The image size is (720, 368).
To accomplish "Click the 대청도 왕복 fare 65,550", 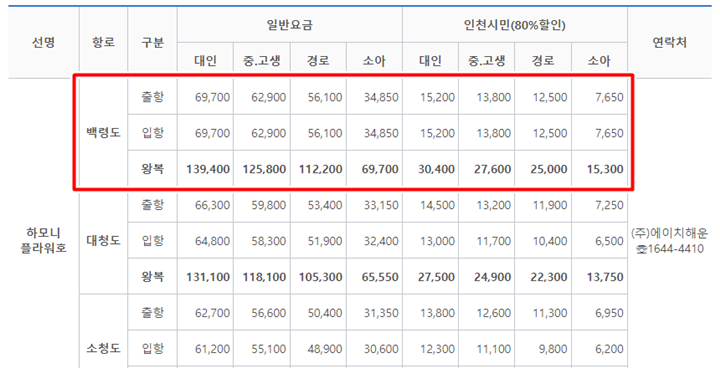I will (x=380, y=277).
